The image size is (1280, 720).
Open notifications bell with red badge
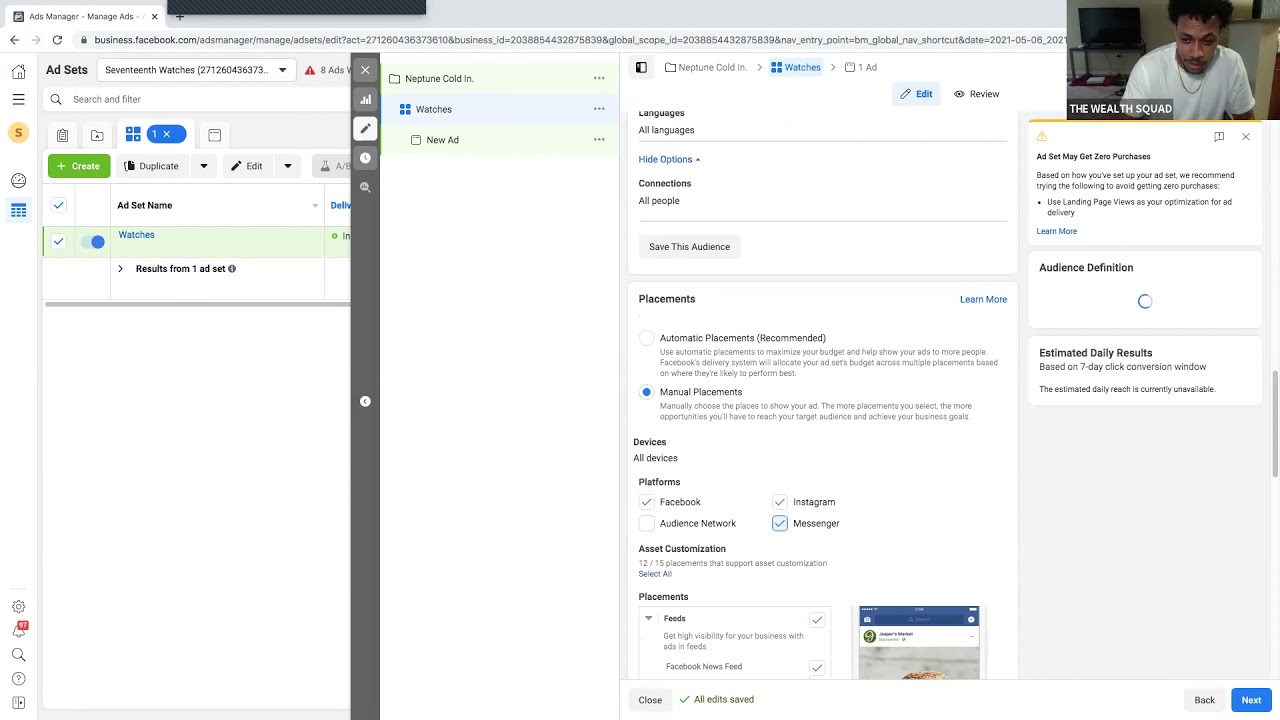tap(18, 630)
